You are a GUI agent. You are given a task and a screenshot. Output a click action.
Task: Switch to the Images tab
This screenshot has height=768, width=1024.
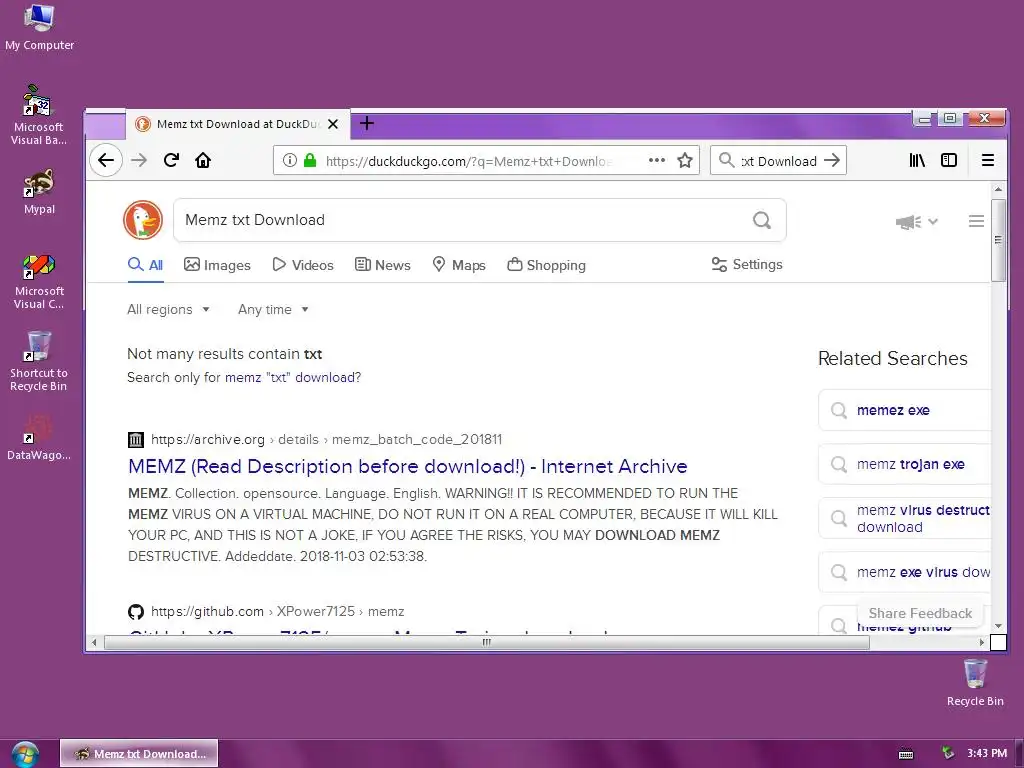[217, 265]
